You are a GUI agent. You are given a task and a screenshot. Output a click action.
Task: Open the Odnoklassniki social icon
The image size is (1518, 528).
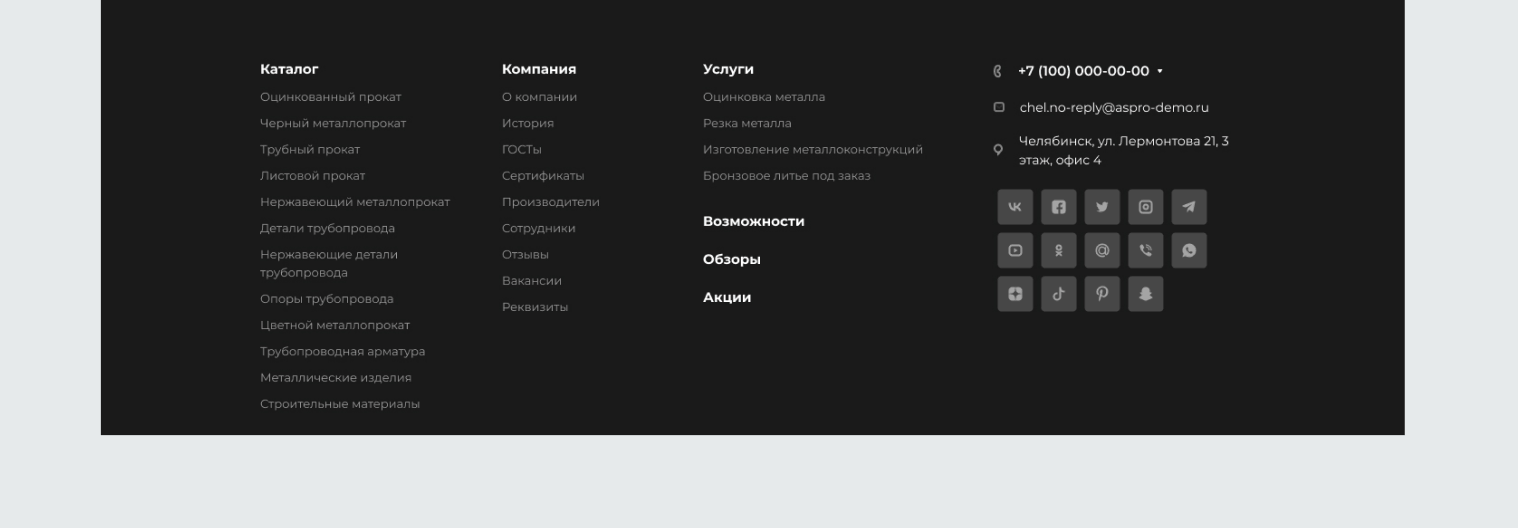(1059, 251)
